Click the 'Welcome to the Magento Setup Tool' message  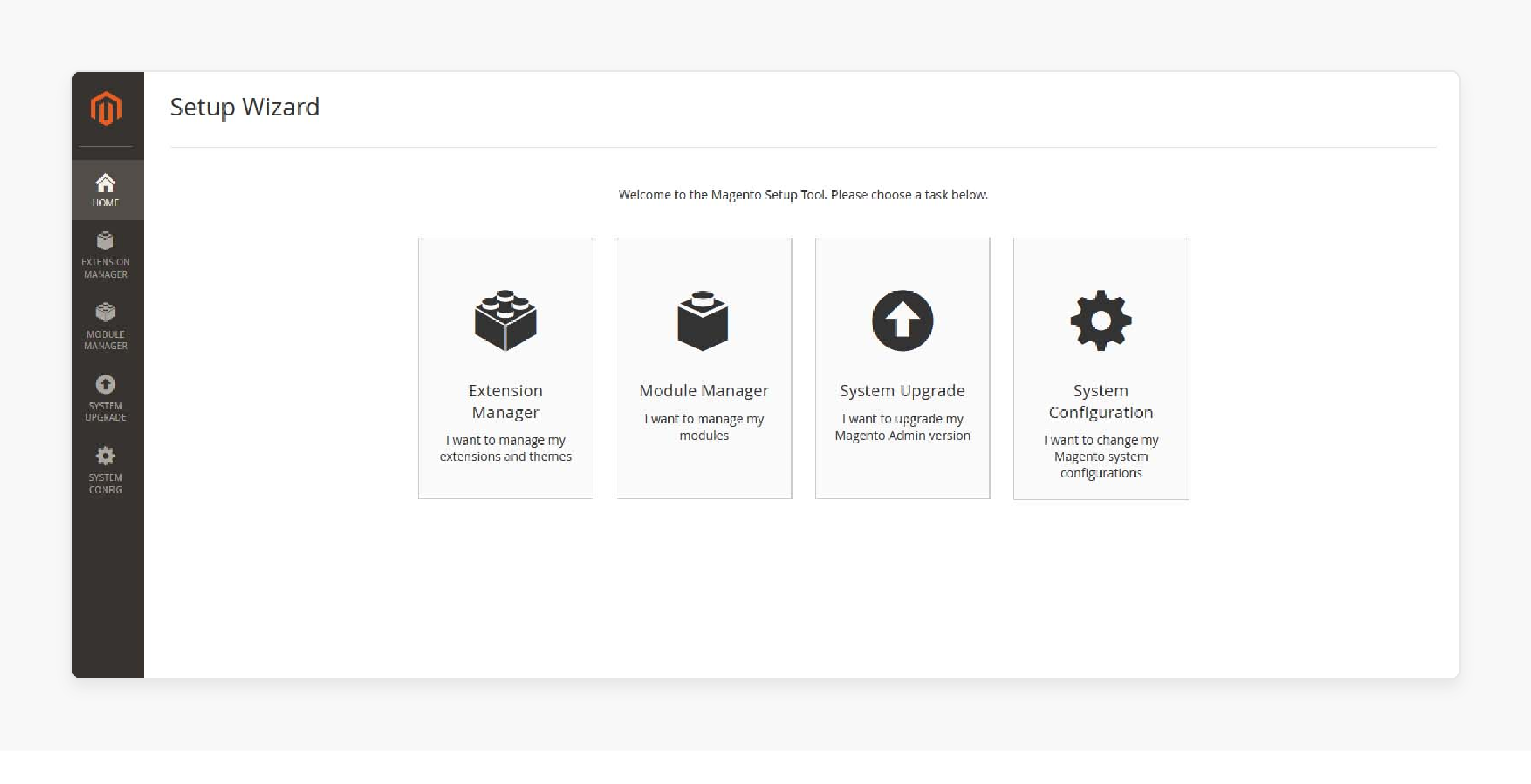click(803, 195)
